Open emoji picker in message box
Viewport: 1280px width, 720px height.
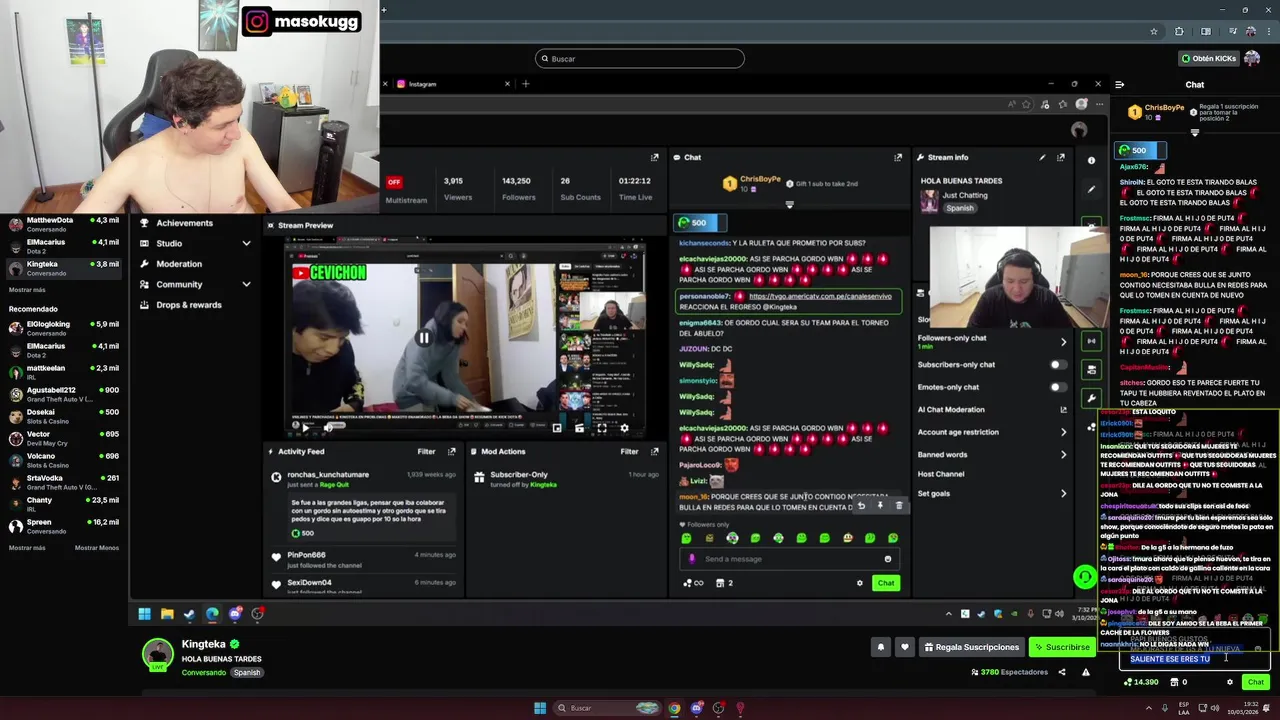887,559
